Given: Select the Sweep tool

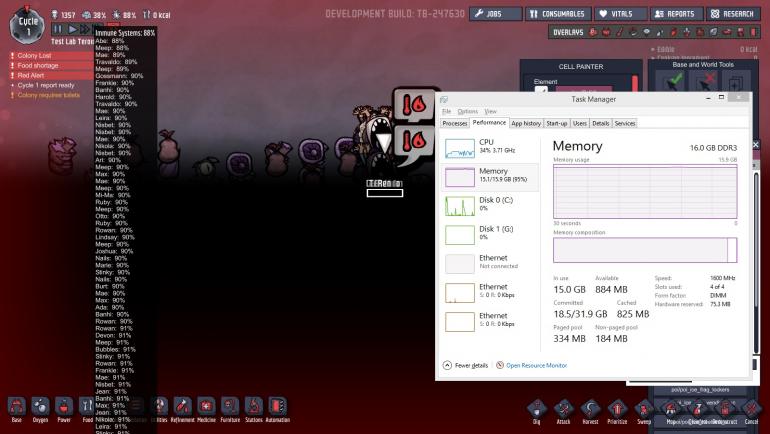Looking at the screenshot, I should [644, 411].
